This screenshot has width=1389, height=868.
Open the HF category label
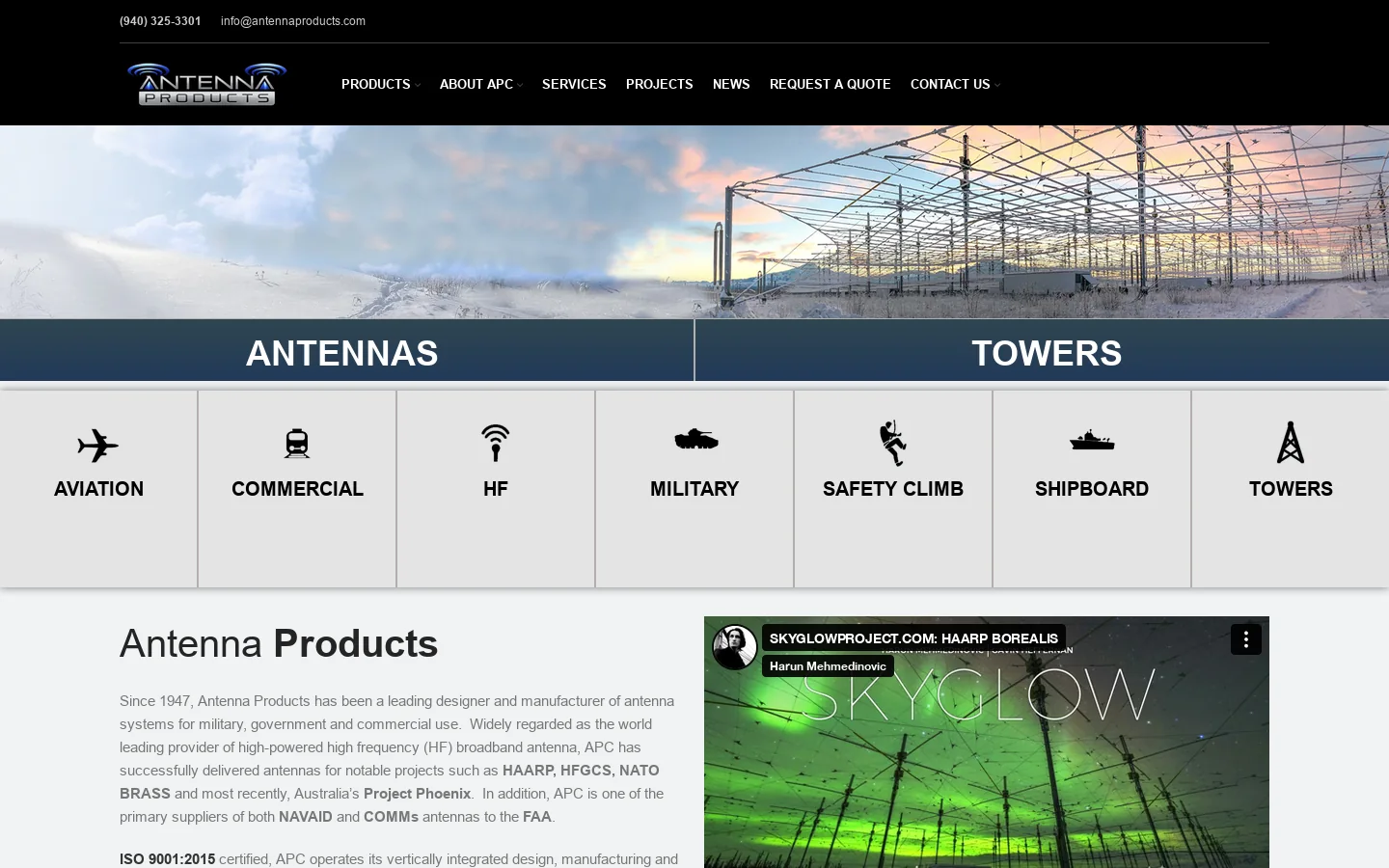[496, 489]
